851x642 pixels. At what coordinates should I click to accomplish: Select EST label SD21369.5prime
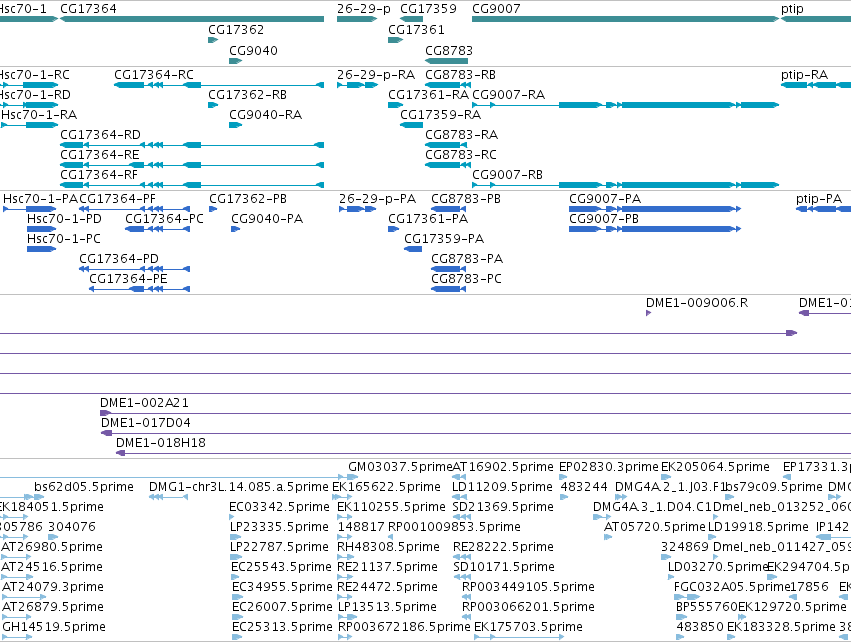[503, 507]
